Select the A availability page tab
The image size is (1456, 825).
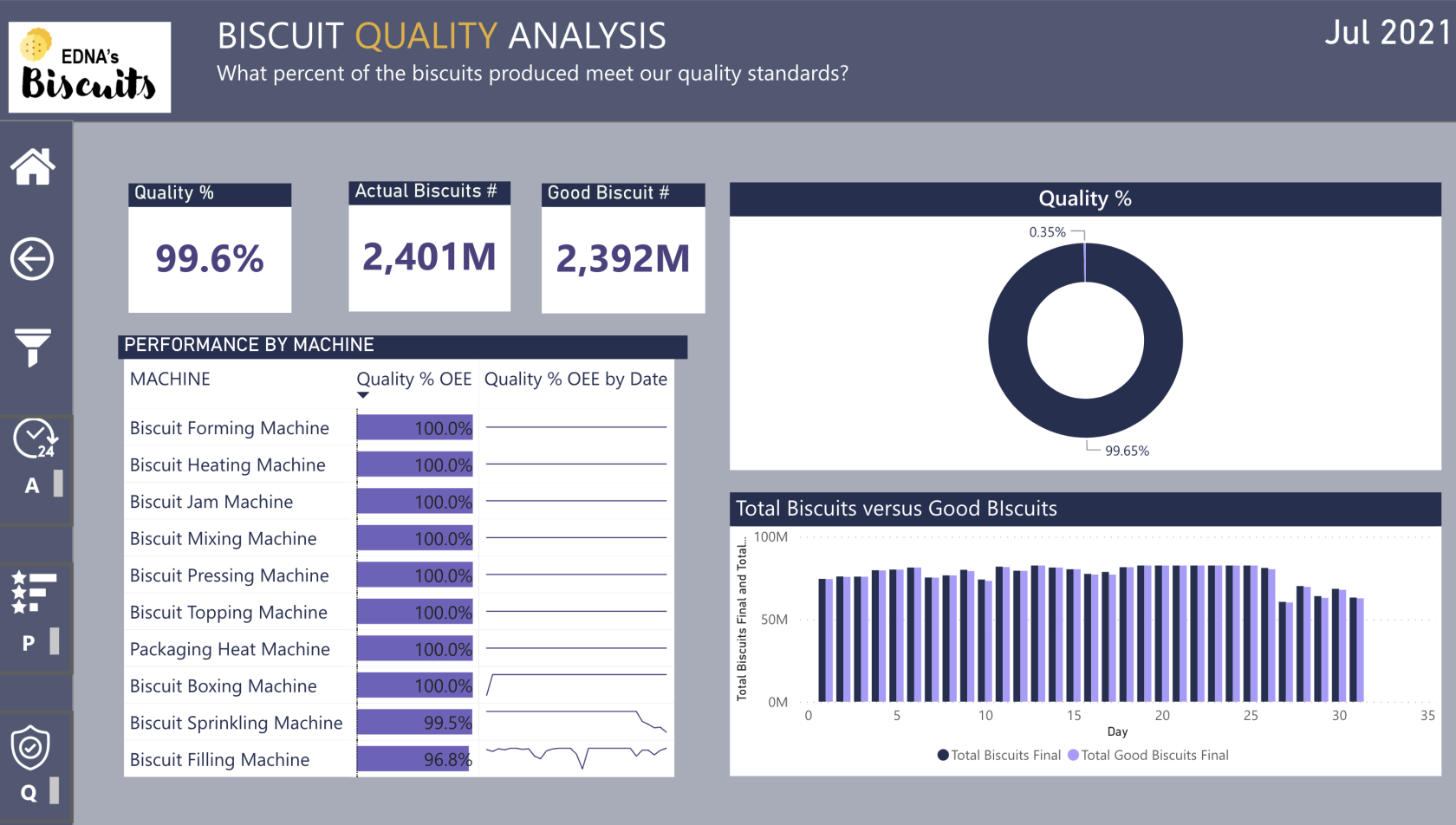(32, 485)
